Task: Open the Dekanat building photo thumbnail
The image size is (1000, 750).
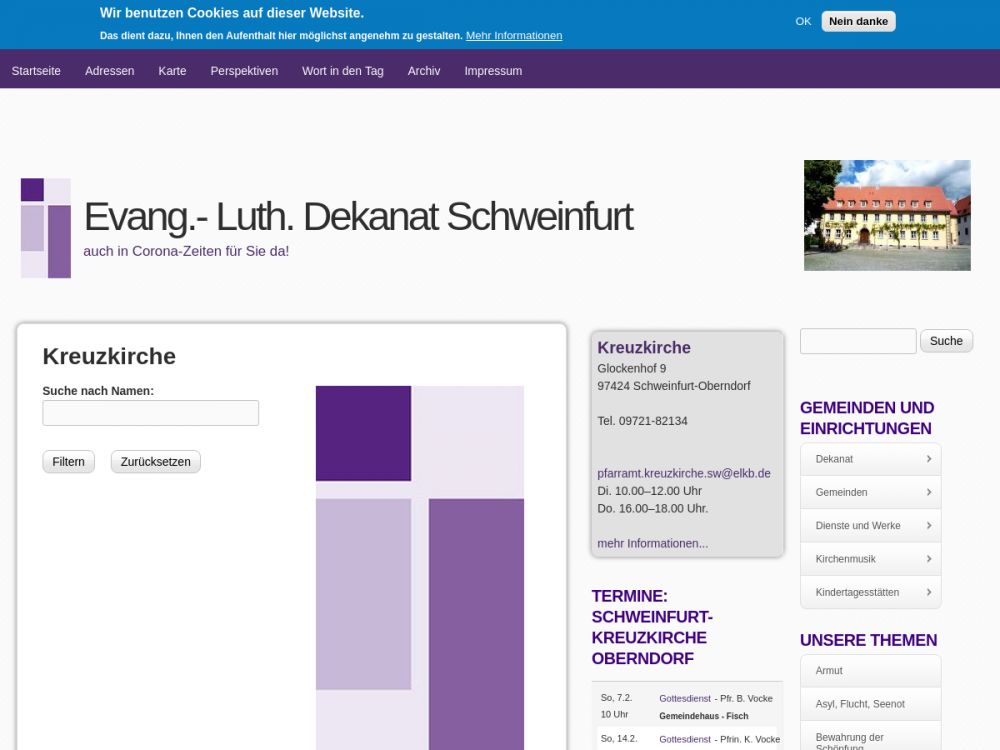Action: (x=887, y=215)
